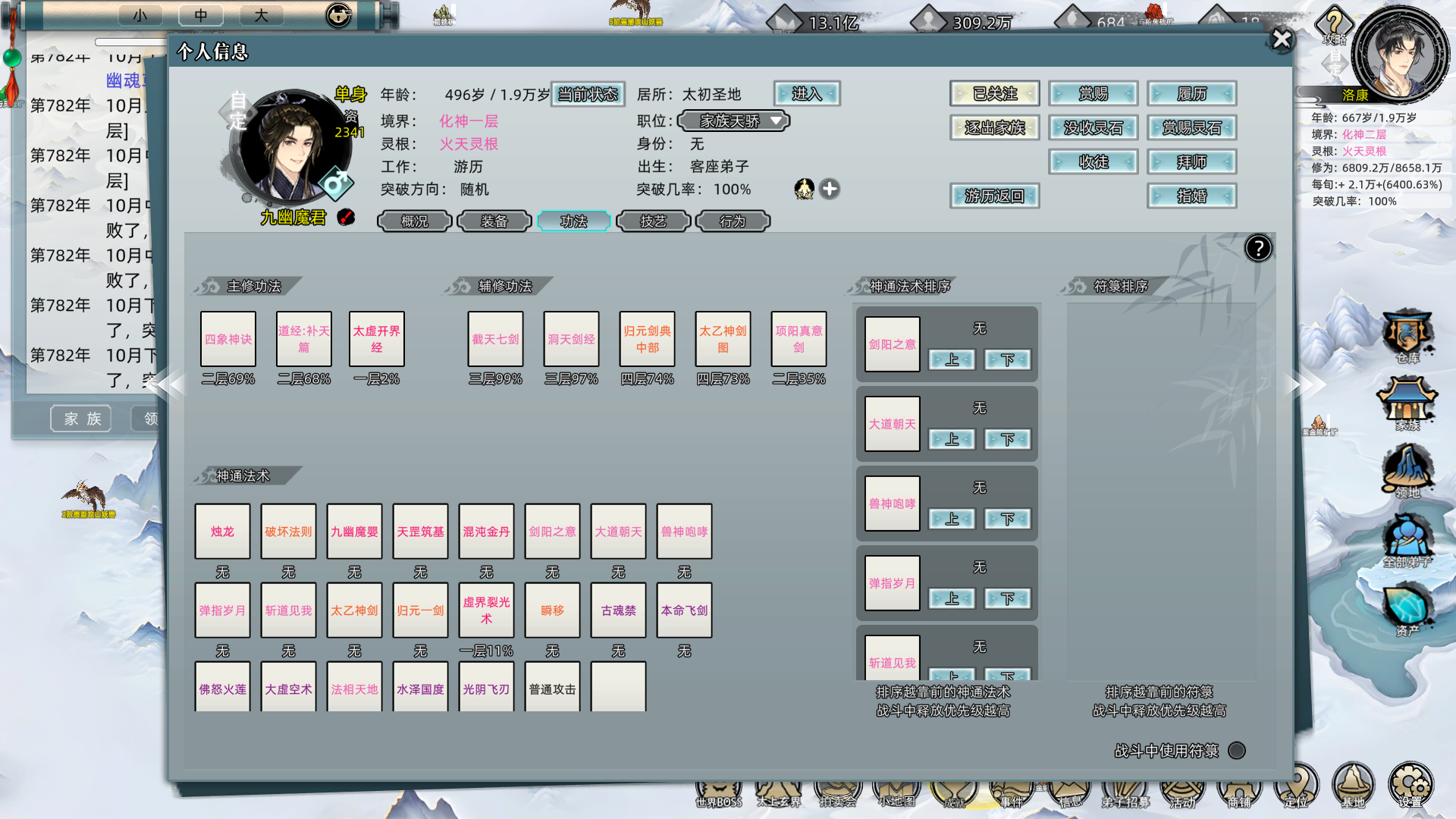Click the 进入 residence button
Screen dimensions: 1456x819
click(807, 94)
